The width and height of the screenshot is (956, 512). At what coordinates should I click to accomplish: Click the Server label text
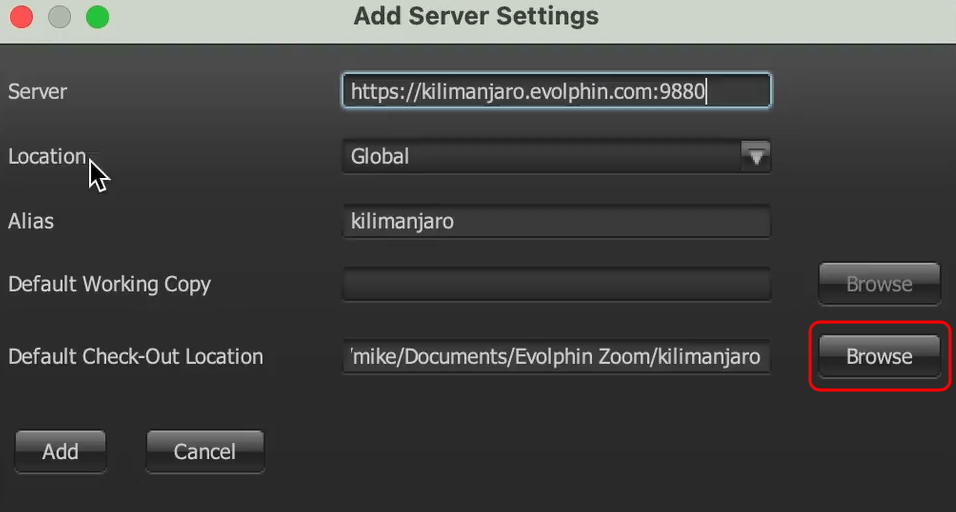(x=37, y=91)
